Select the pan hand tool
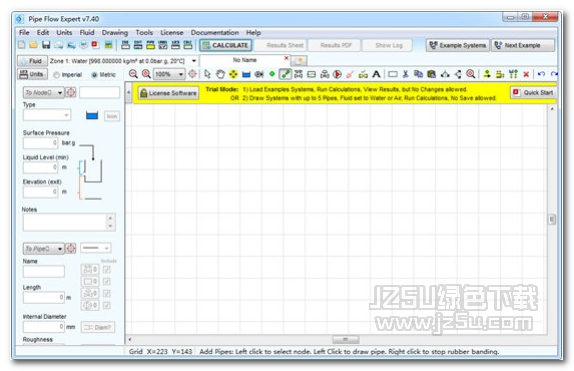The image size is (574, 371). (220, 74)
